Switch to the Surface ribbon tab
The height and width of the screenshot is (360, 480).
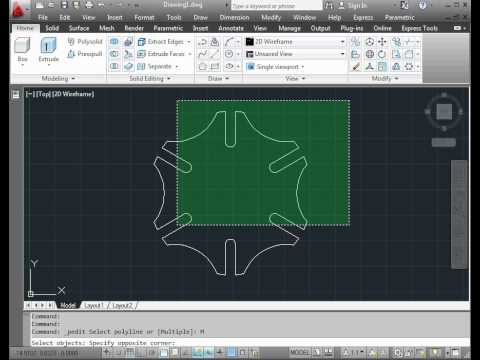[x=79, y=28]
